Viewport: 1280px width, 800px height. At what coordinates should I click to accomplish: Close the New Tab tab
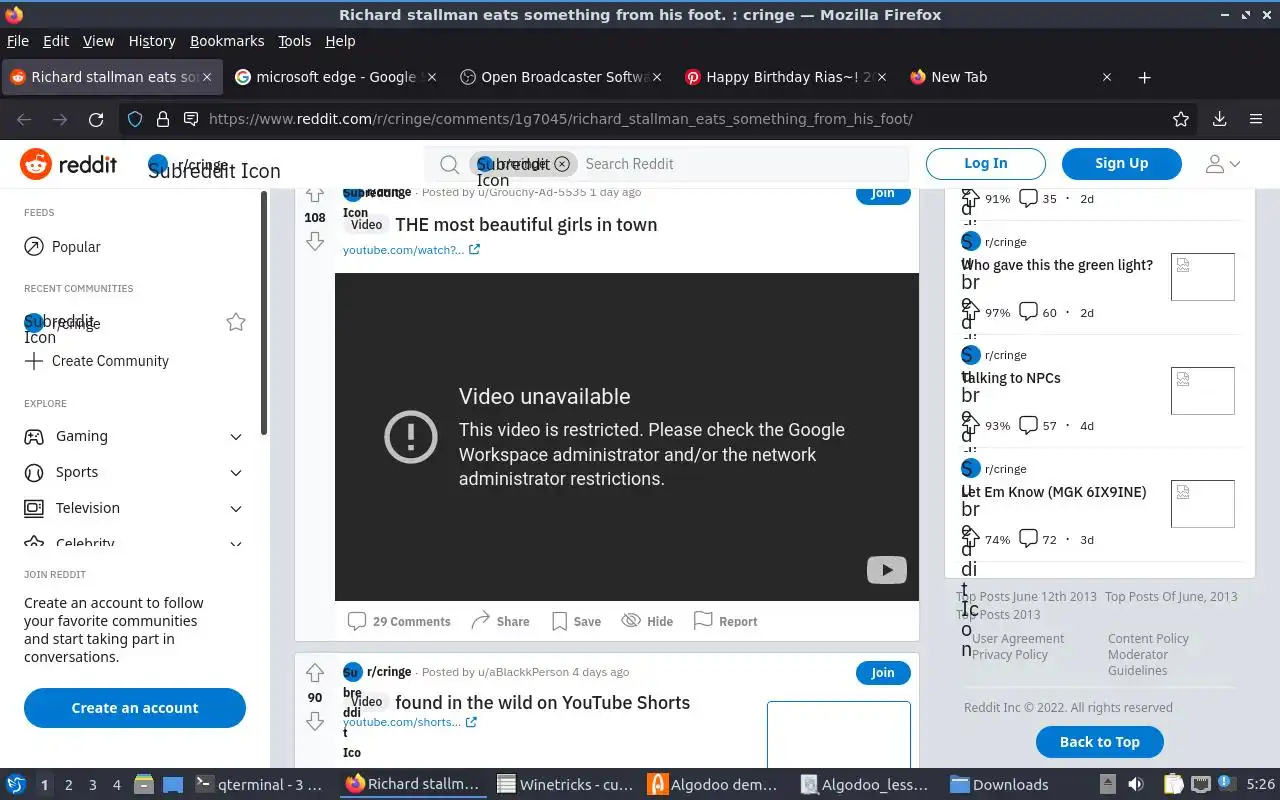[1107, 77]
